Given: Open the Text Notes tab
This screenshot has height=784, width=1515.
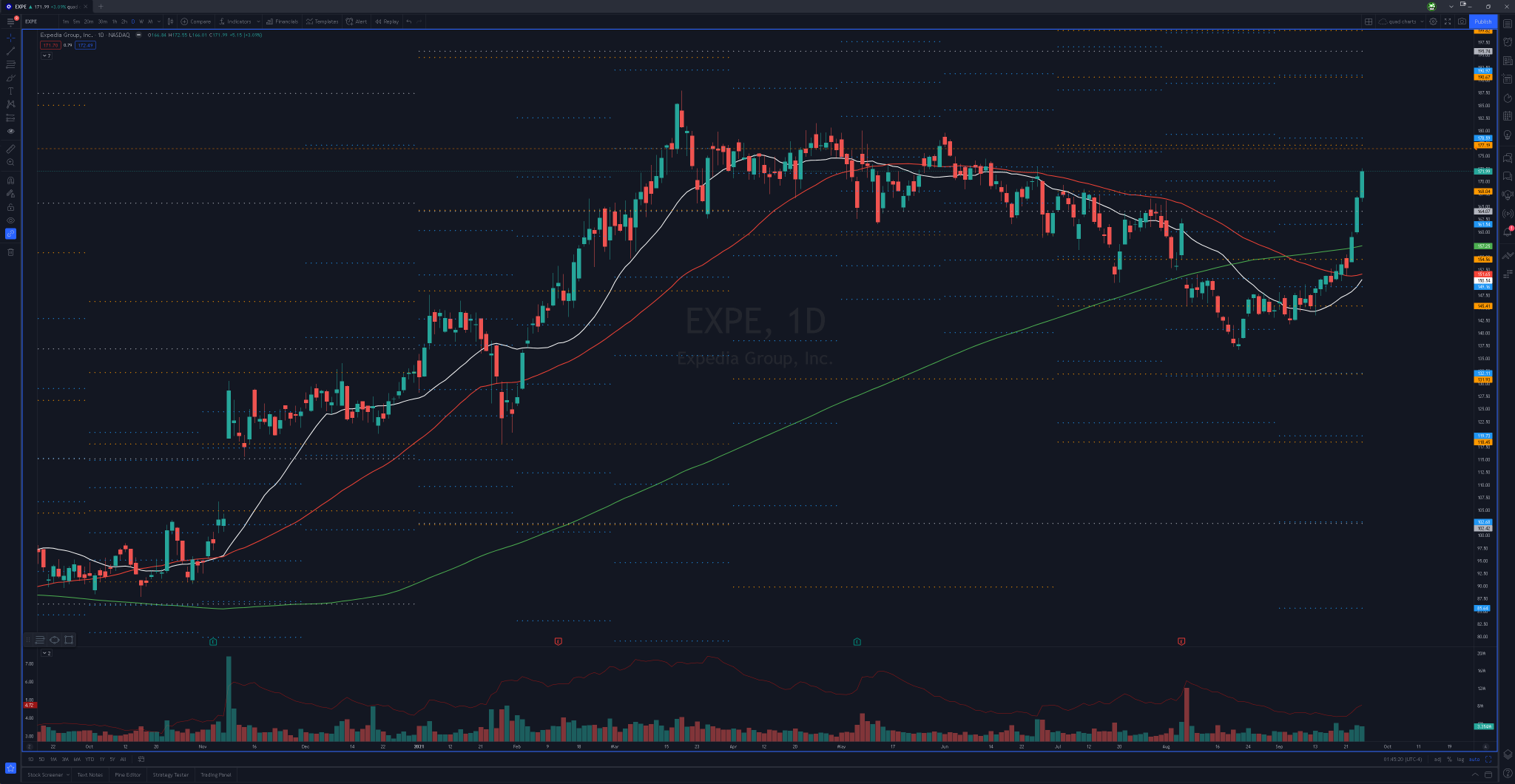Looking at the screenshot, I should pyautogui.click(x=90, y=774).
